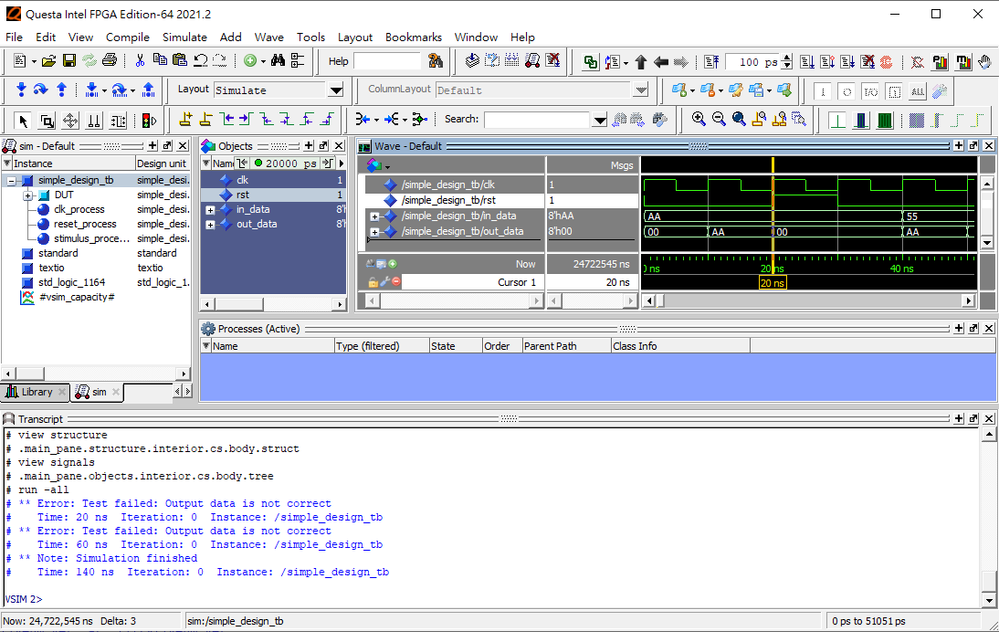The image size is (999, 632).
Task: Click the binoculars Find icon
Action: [277, 62]
